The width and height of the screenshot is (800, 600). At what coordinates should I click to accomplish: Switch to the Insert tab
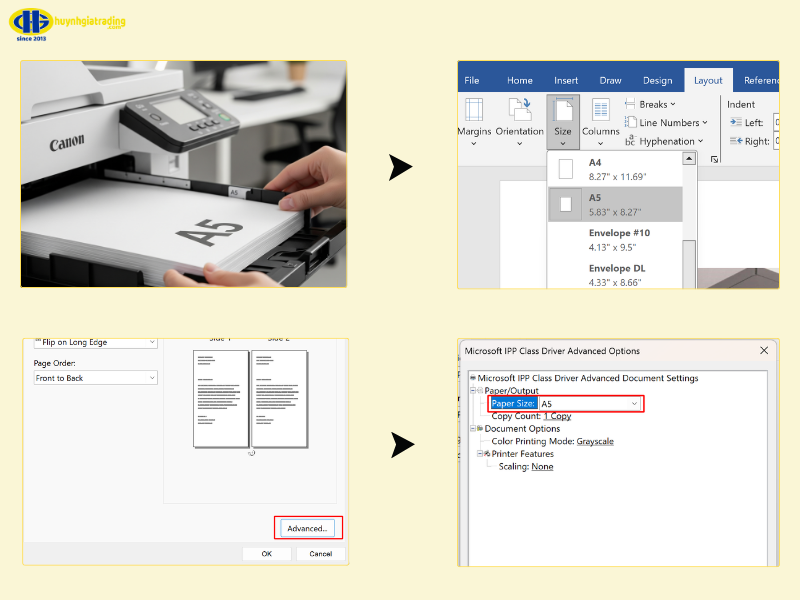point(566,81)
